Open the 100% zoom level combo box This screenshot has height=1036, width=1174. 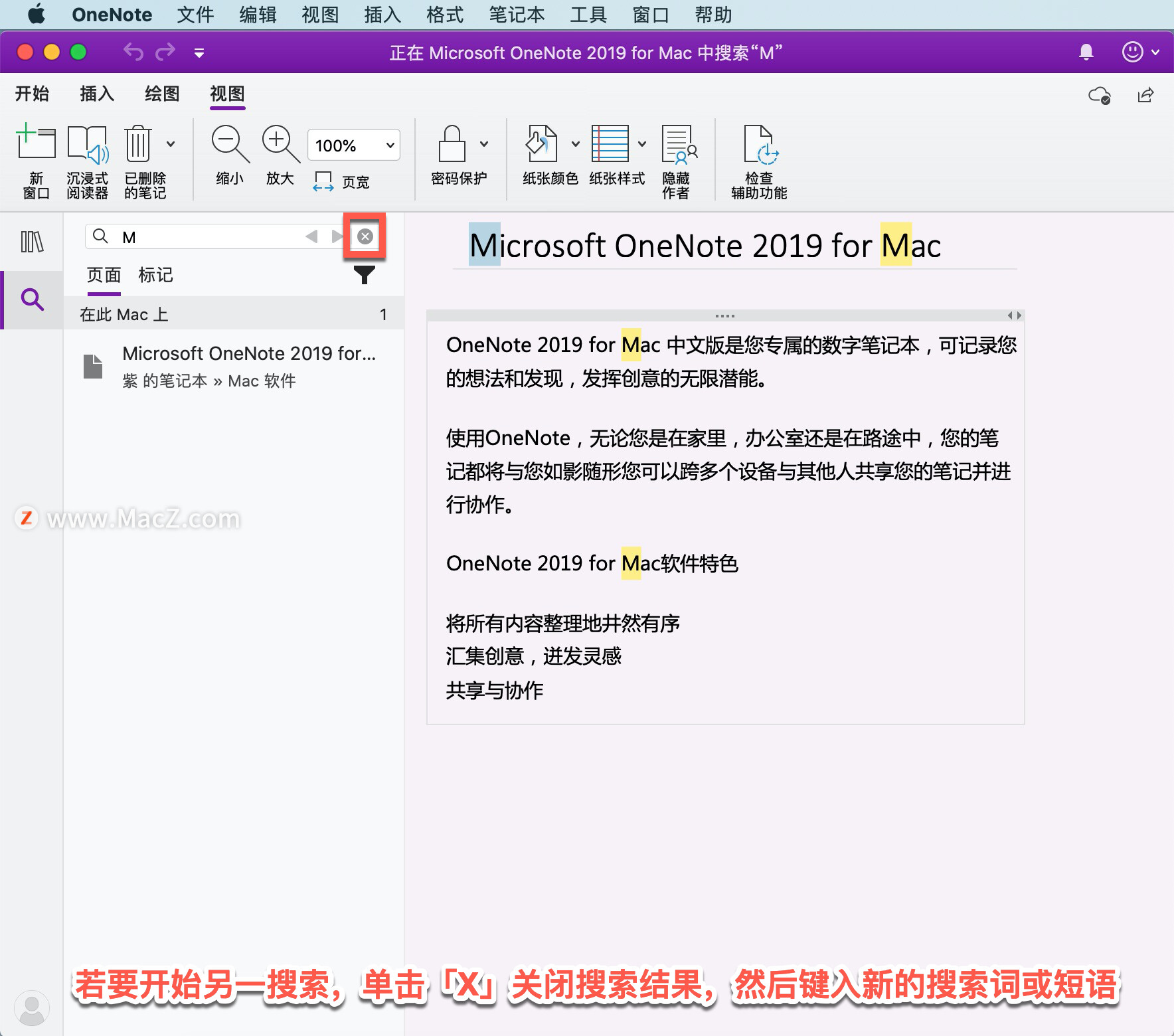coord(353,145)
